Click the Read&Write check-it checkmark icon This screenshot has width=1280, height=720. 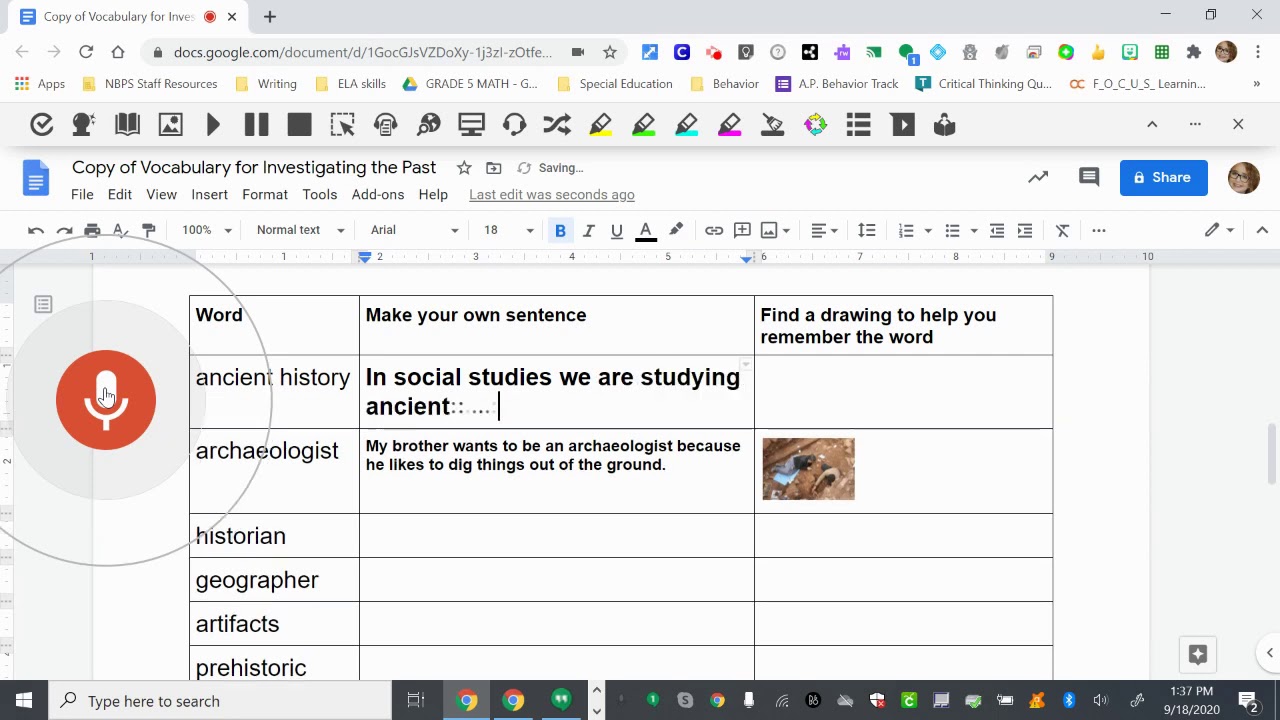coord(41,125)
